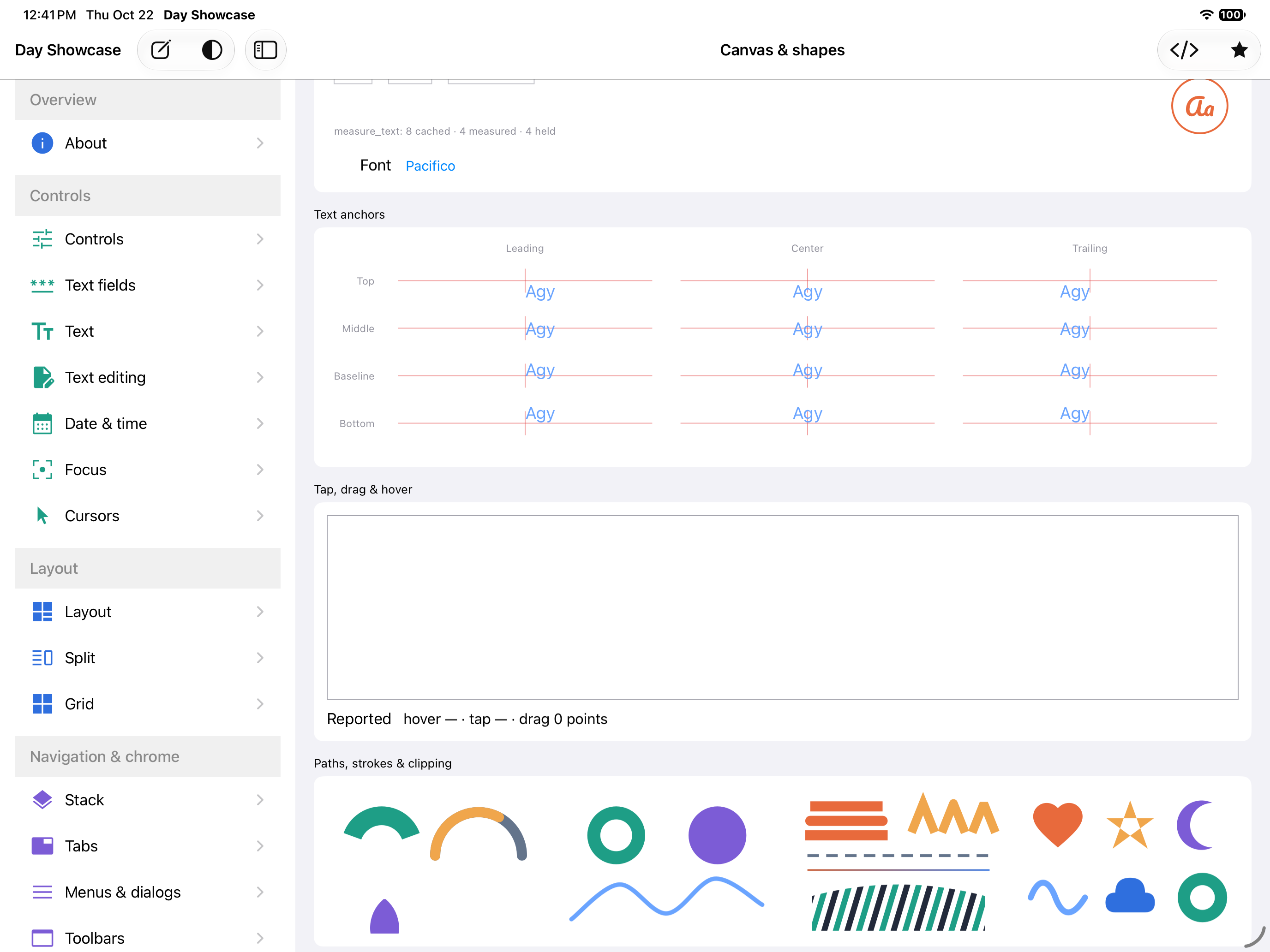Click the solid purple circle shape

coord(717,835)
